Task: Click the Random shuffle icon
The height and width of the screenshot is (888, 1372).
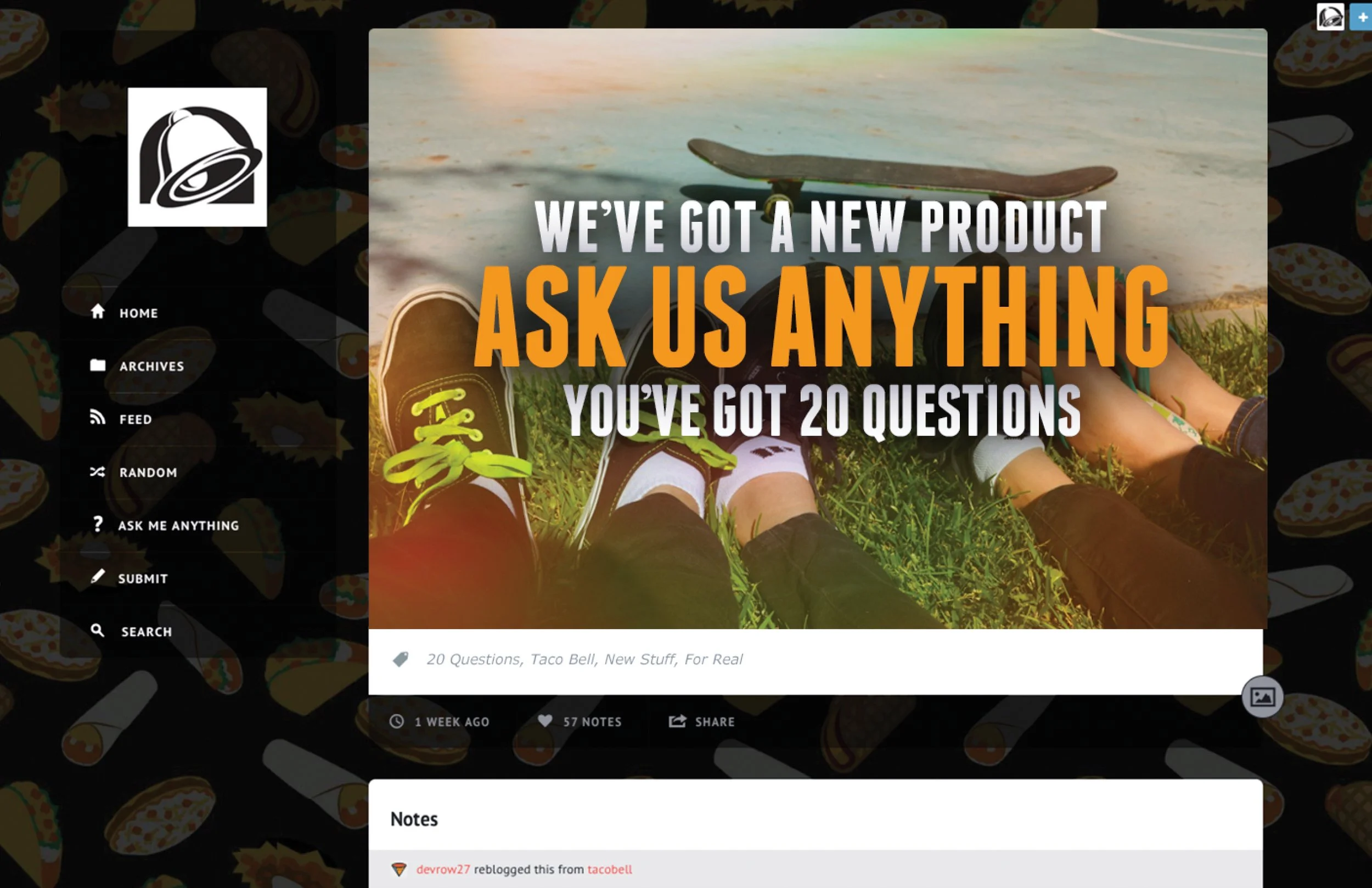Action: pos(98,471)
